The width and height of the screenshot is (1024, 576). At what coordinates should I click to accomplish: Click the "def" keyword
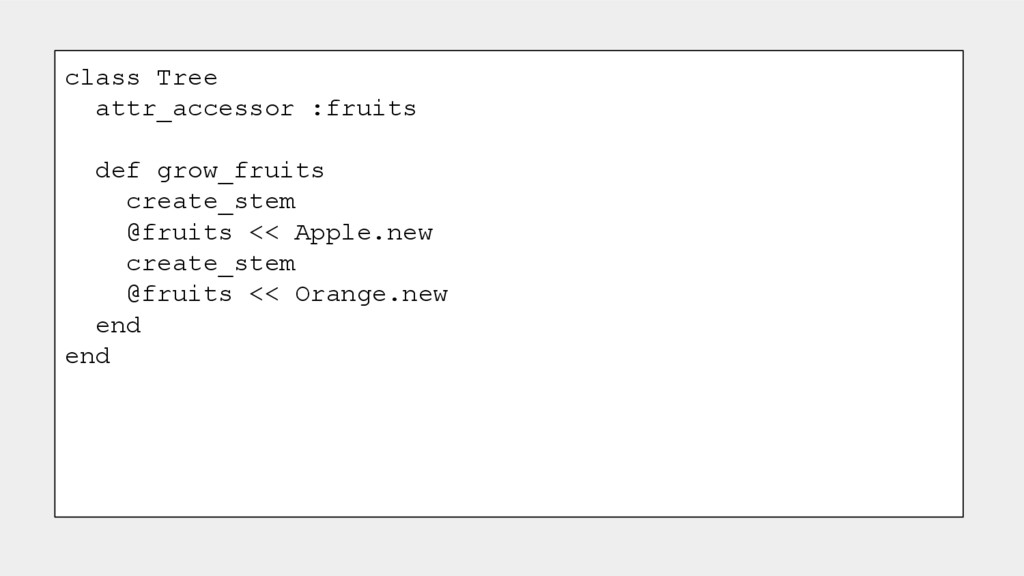pos(118,171)
